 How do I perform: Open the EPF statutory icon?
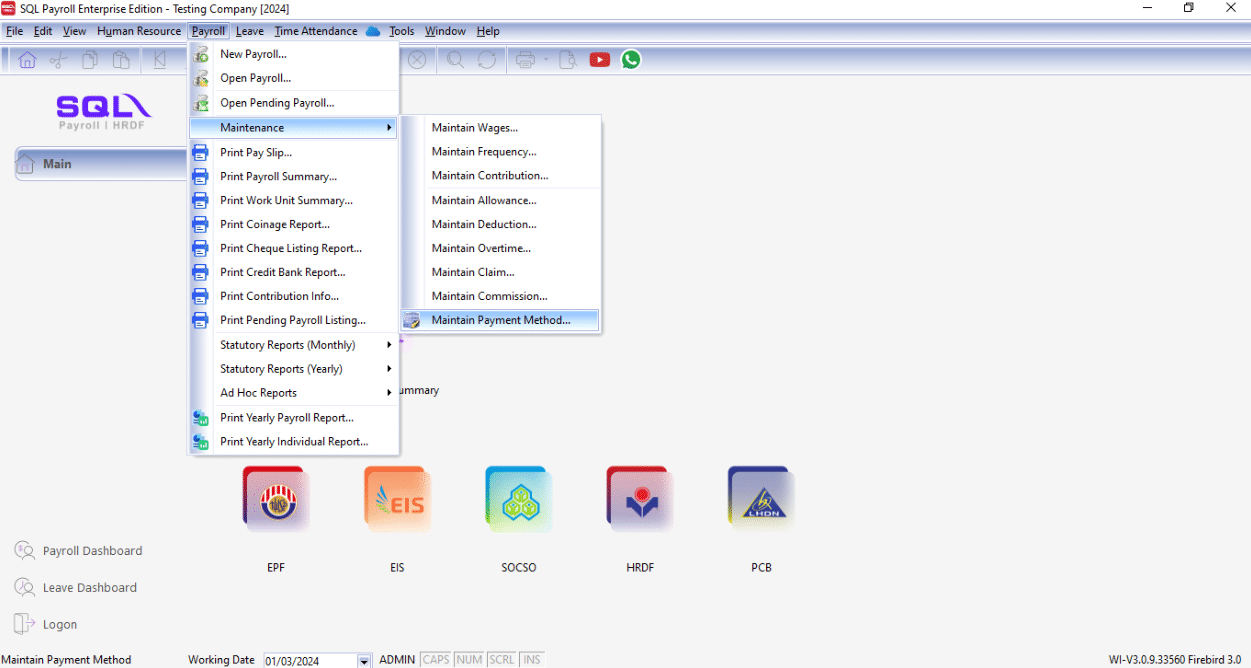click(x=275, y=499)
